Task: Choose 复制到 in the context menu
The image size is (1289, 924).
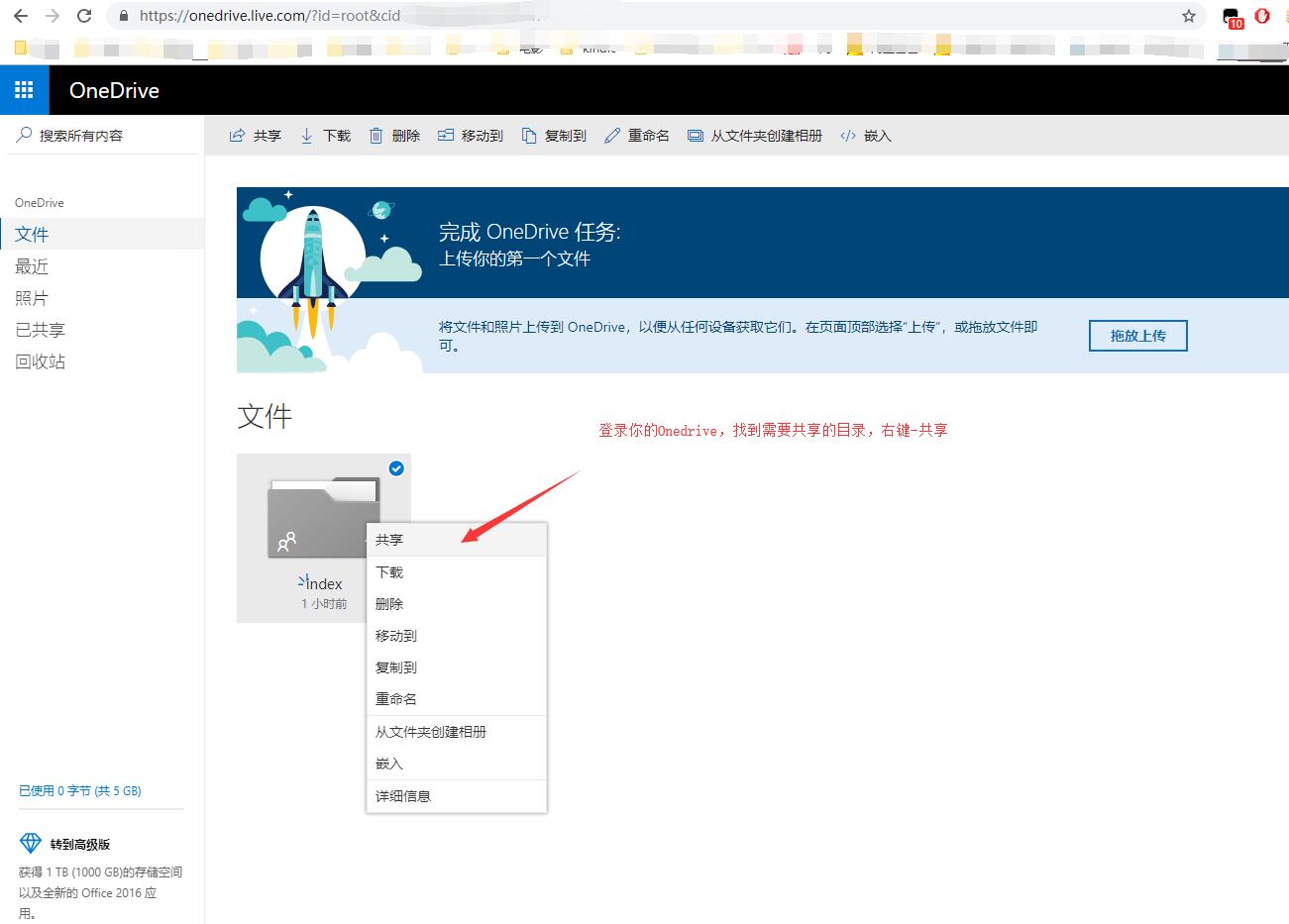Action: 457,667
